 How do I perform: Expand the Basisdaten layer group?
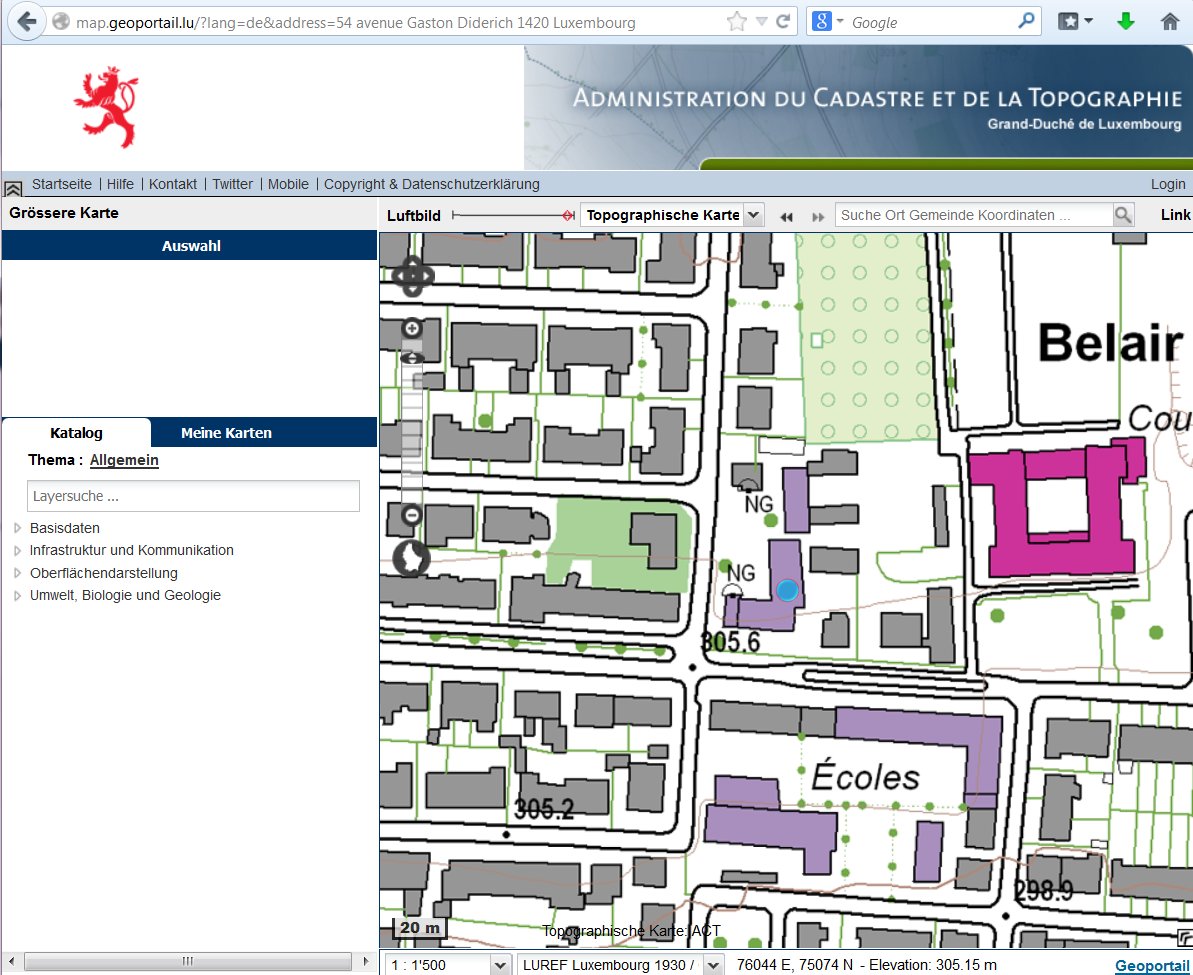tap(18, 528)
